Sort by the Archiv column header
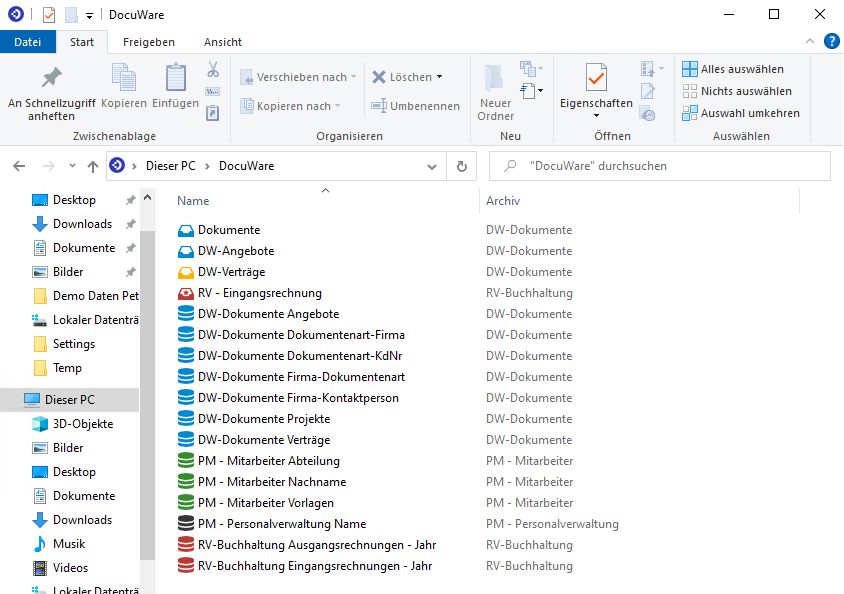 click(503, 201)
